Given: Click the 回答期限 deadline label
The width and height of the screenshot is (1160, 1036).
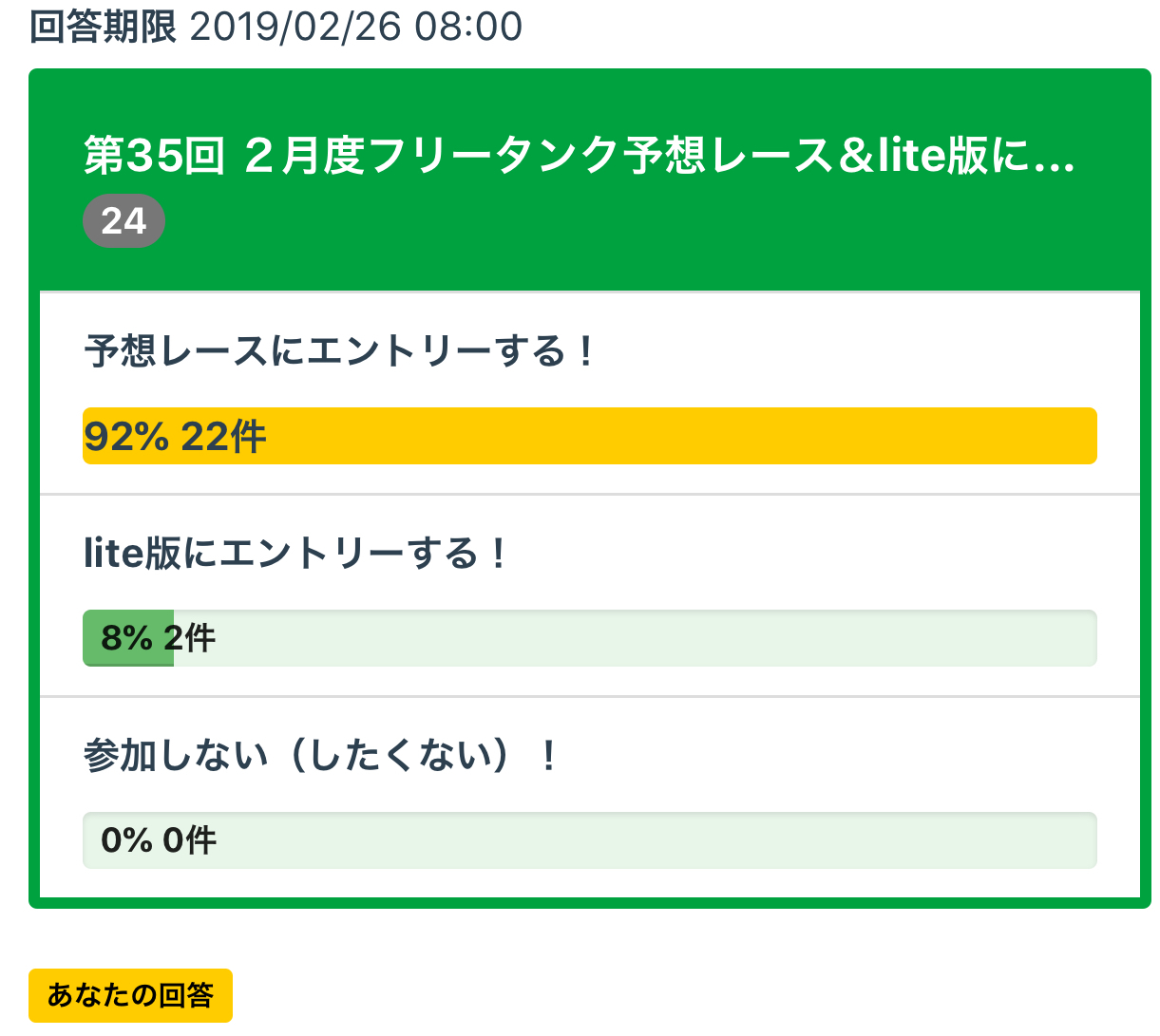Looking at the screenshot, I should coord(103,26).
